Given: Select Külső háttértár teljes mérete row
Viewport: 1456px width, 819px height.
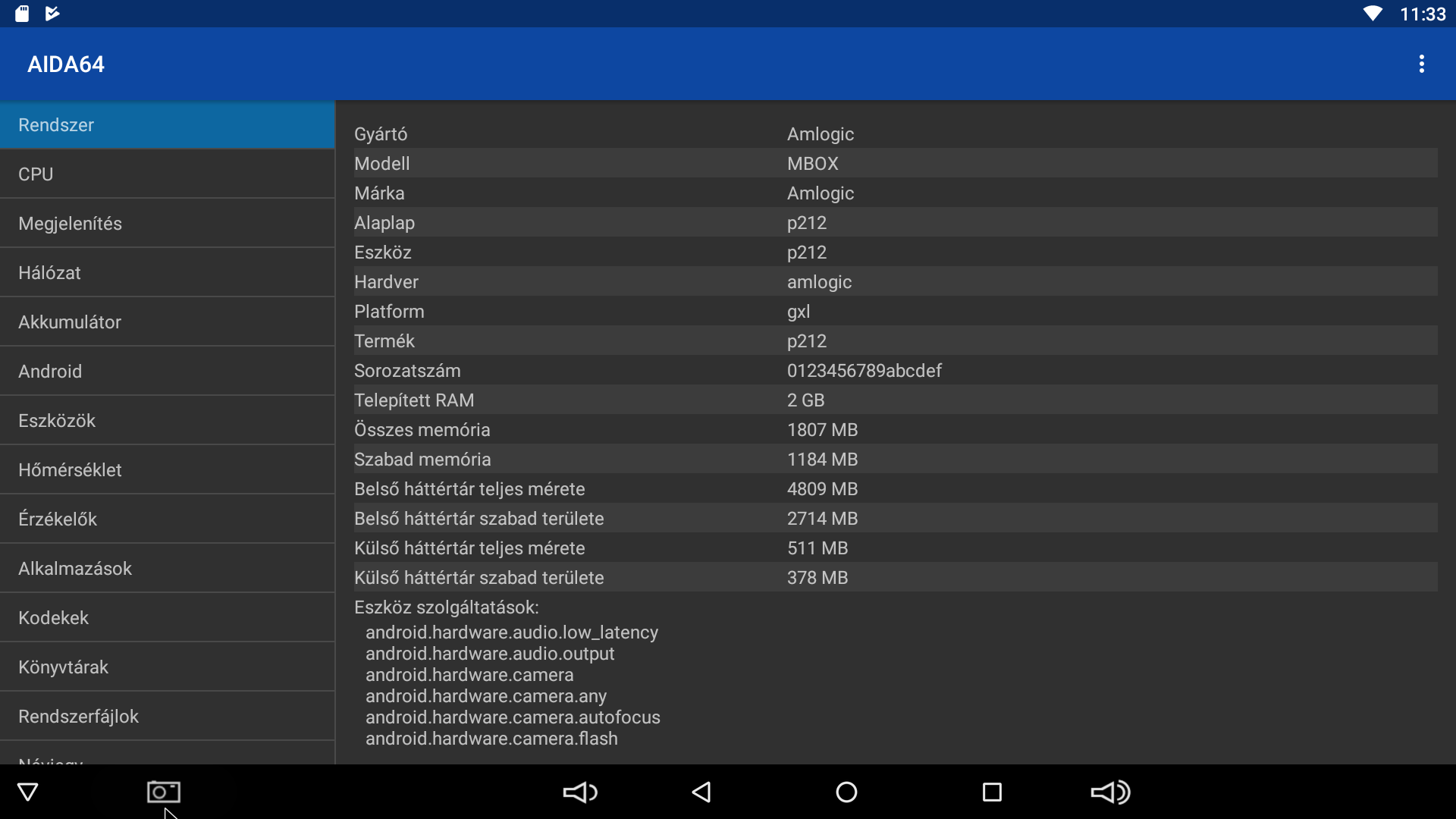Looking at the screenshot, I should coord(896,548).
